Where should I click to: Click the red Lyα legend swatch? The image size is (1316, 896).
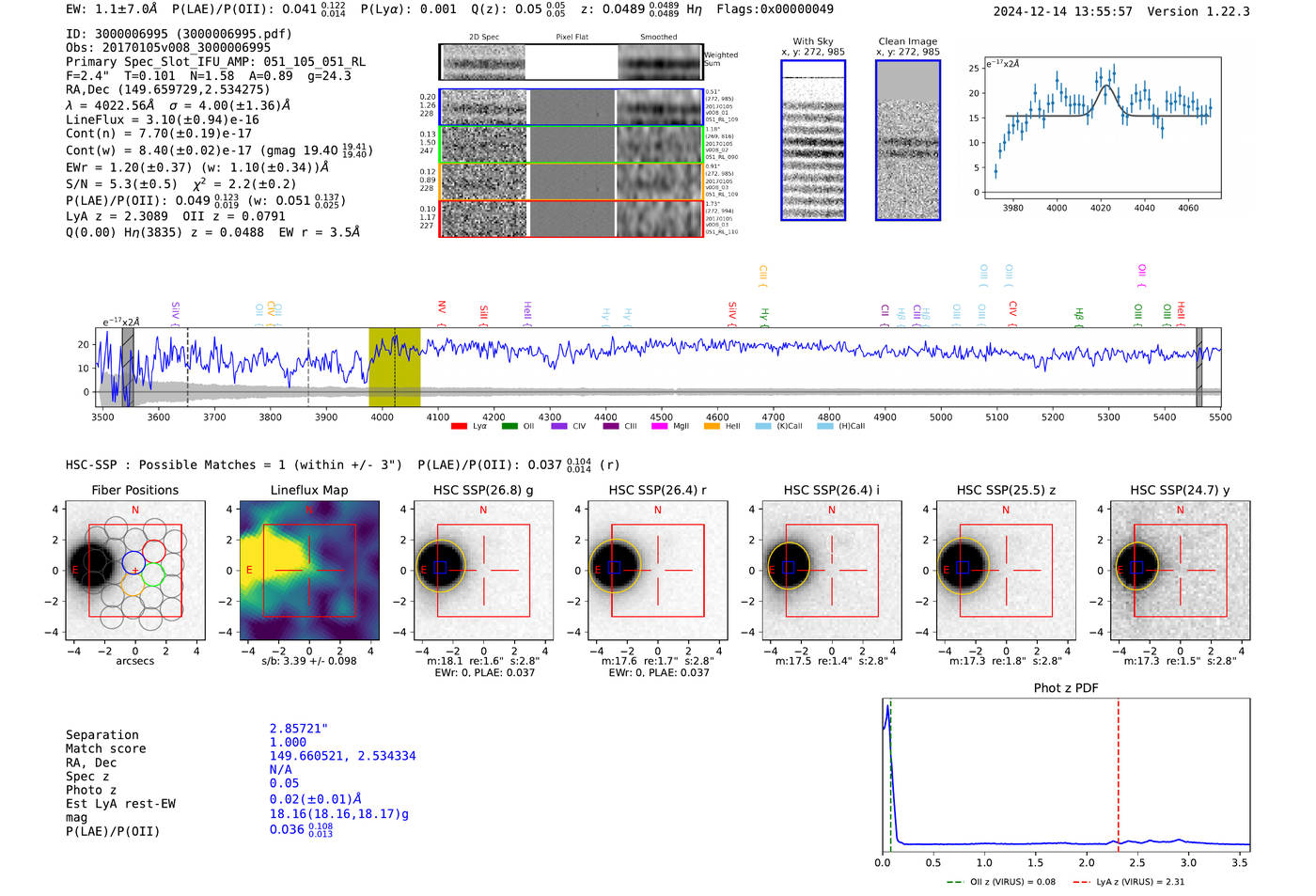coord(459,427)
